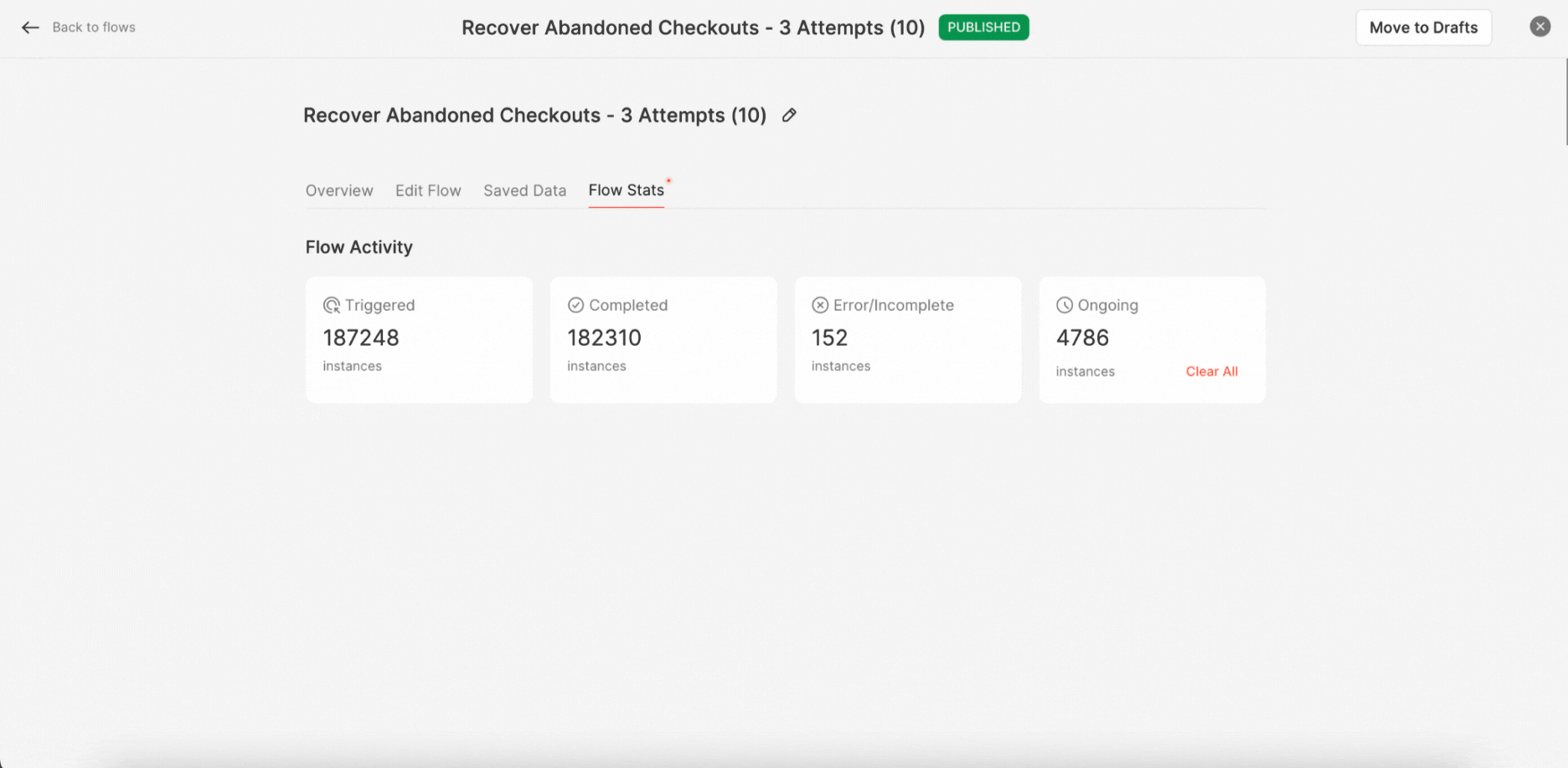Screen dimensions: 1568x768
Task: Click the Error/Incomplete X-circle icon
Action: [820, 305]
